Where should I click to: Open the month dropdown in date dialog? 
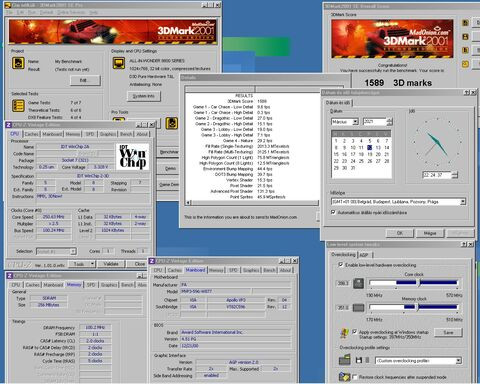click(355, 122)
